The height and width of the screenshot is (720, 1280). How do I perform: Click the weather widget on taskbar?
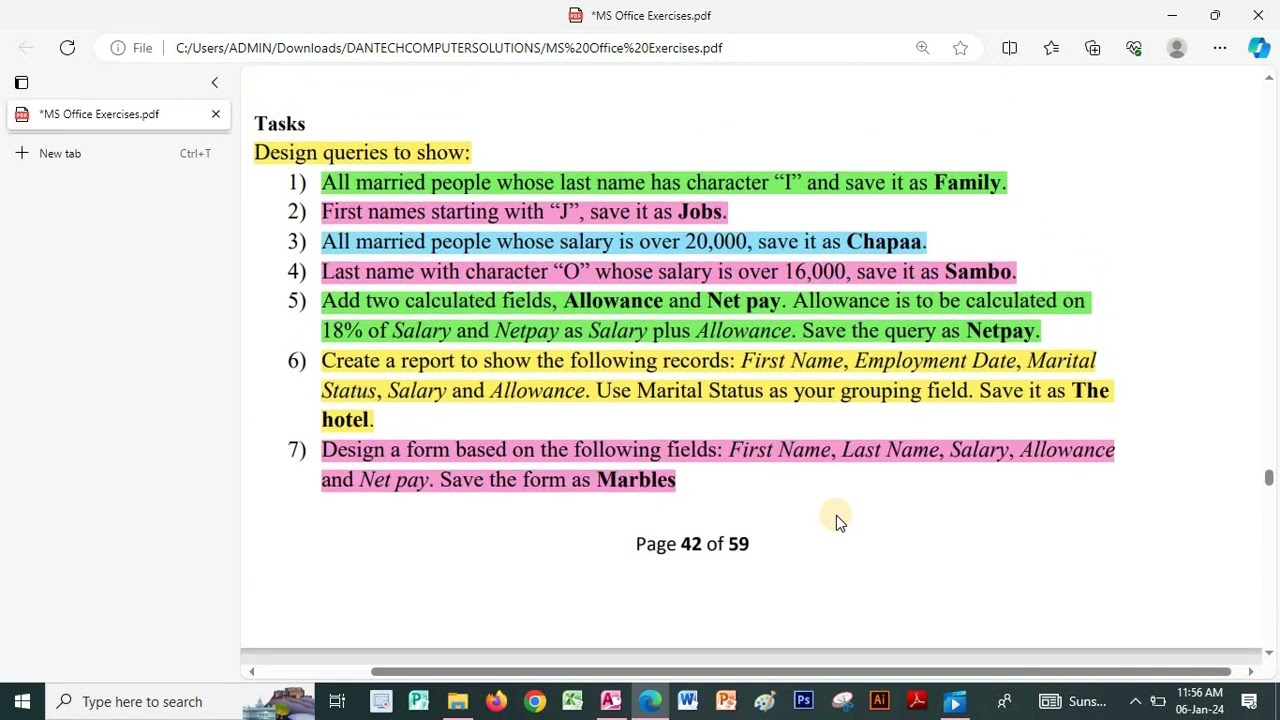[x=1073, y=702]
